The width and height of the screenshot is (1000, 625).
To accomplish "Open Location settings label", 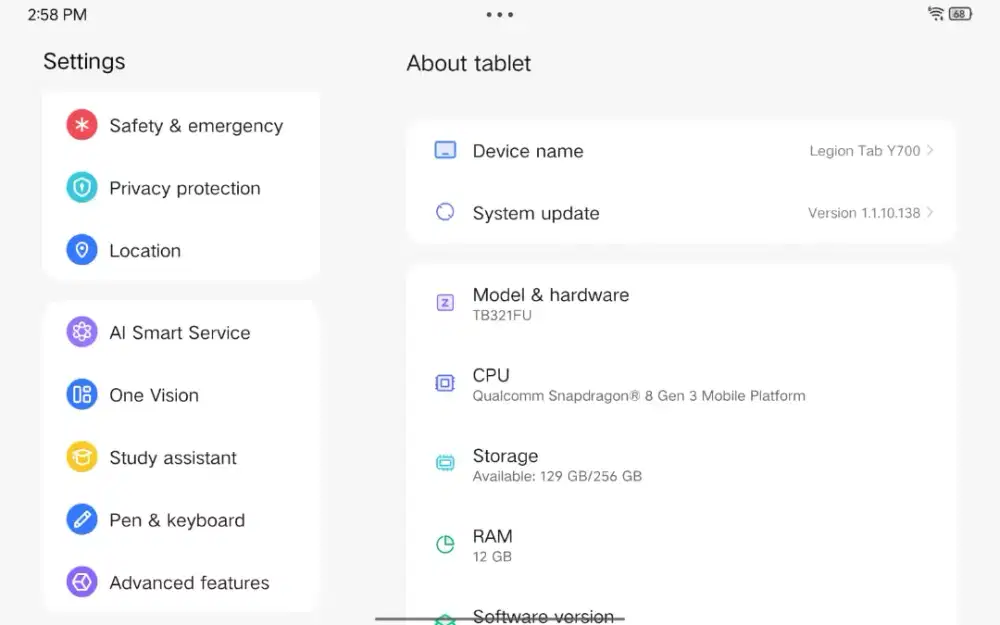I will [x=145, y=251].
